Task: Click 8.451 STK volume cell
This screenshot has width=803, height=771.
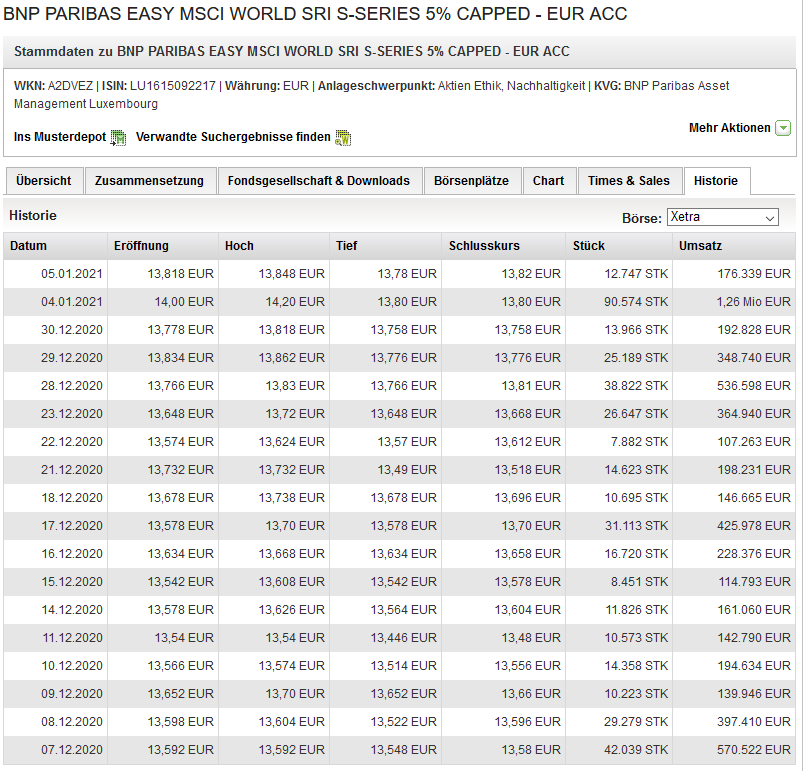Action: point(640,582)
